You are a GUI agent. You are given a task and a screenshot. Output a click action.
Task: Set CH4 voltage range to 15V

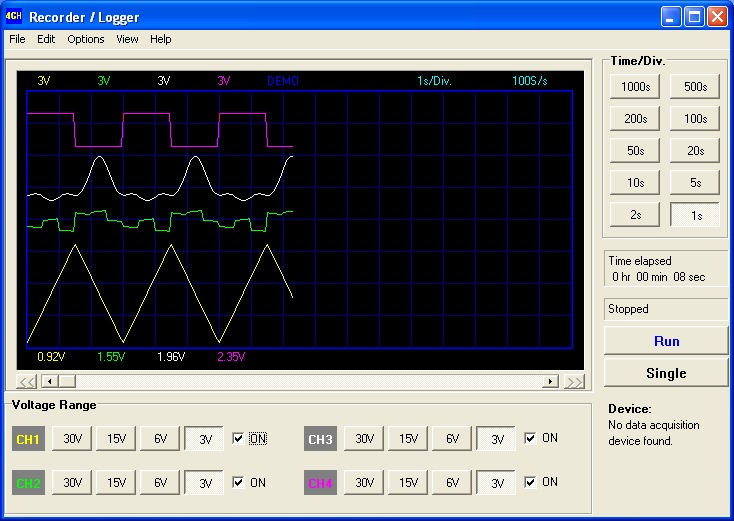point(408,483)
